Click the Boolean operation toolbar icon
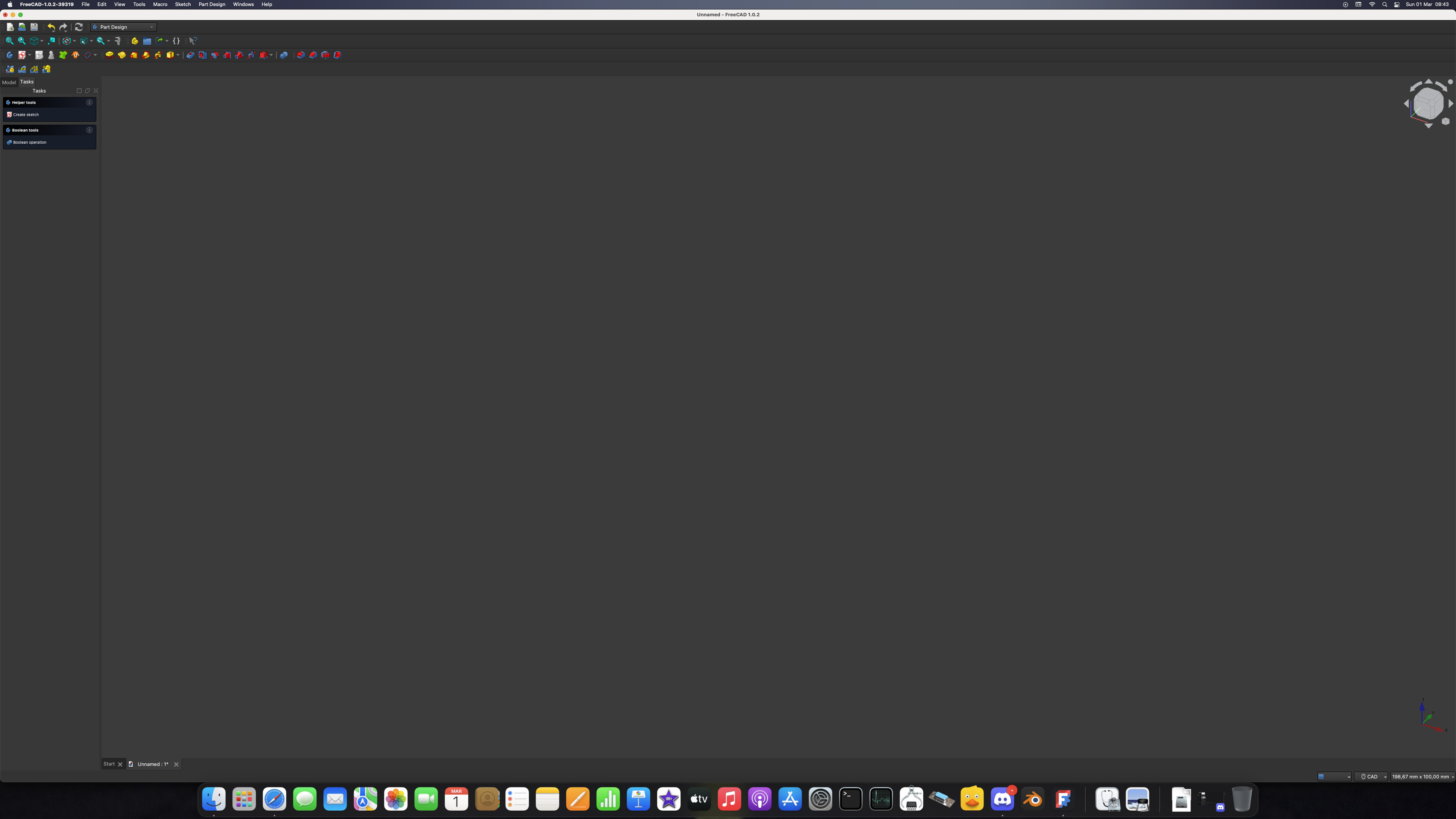Viewport: 1456px width, 819px height. coord(284,55)
